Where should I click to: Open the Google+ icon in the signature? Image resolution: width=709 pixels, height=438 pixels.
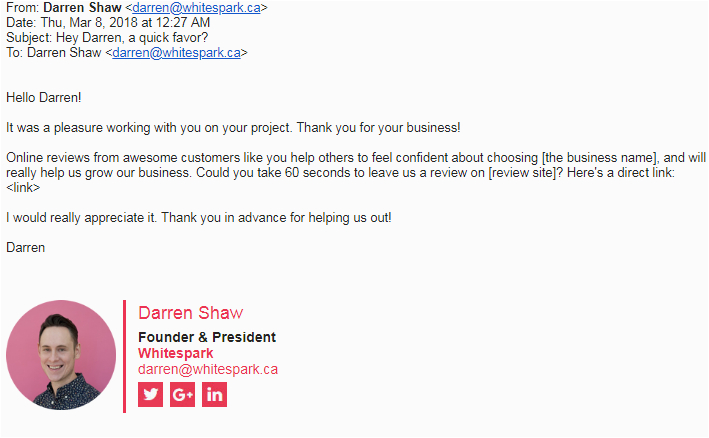(183, 395)
